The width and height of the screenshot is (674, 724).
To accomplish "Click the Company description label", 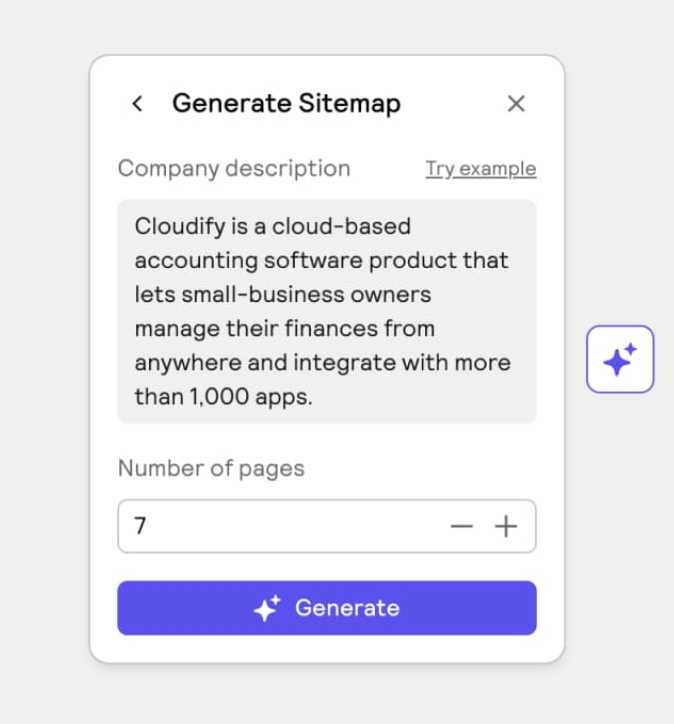I will point(234,168).
